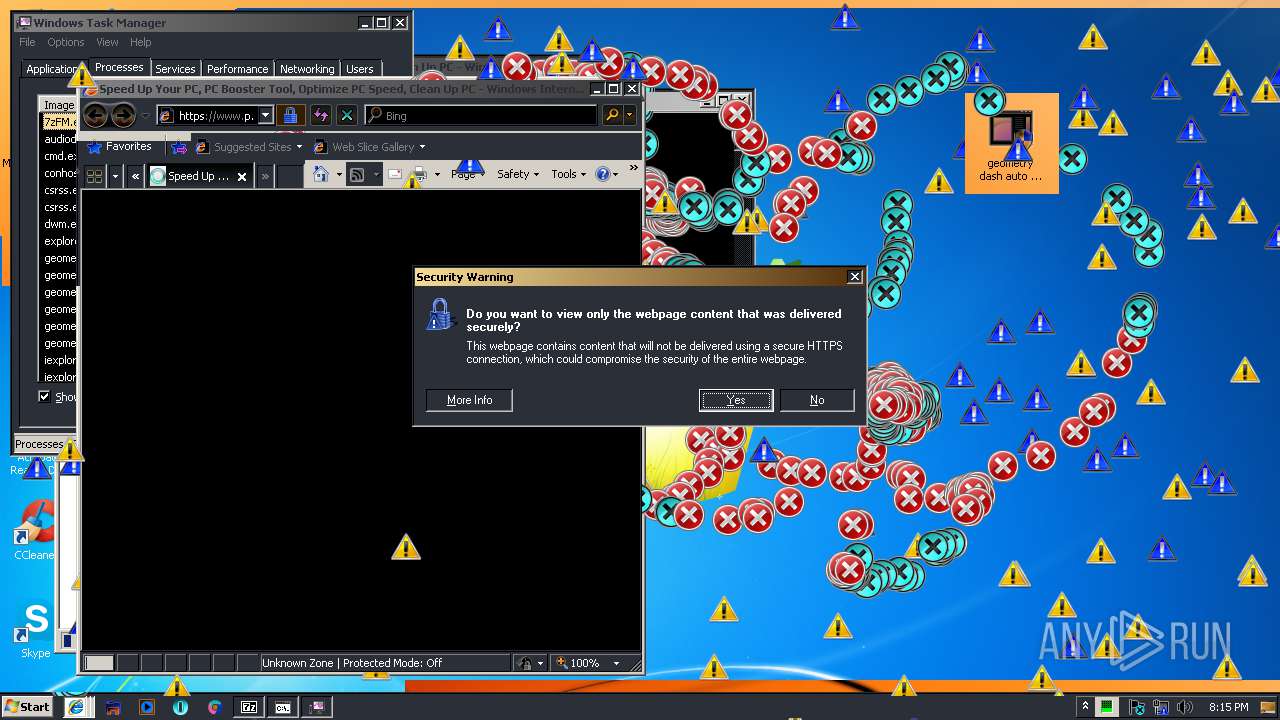Viewport: 1280px width, 720px height.
Task: Click the volume speaker tray icon
Action: click(1185, 707)
